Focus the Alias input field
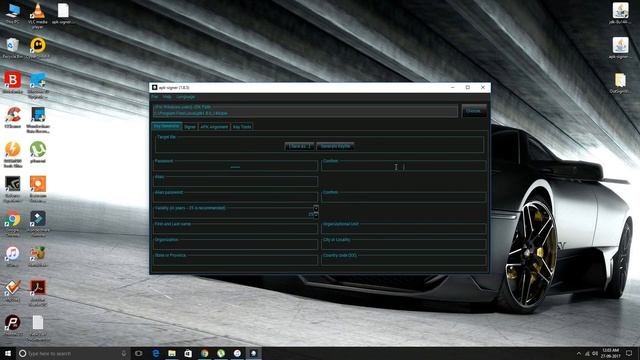Viewport: 640px width, 360px height. tap(236, 182)
